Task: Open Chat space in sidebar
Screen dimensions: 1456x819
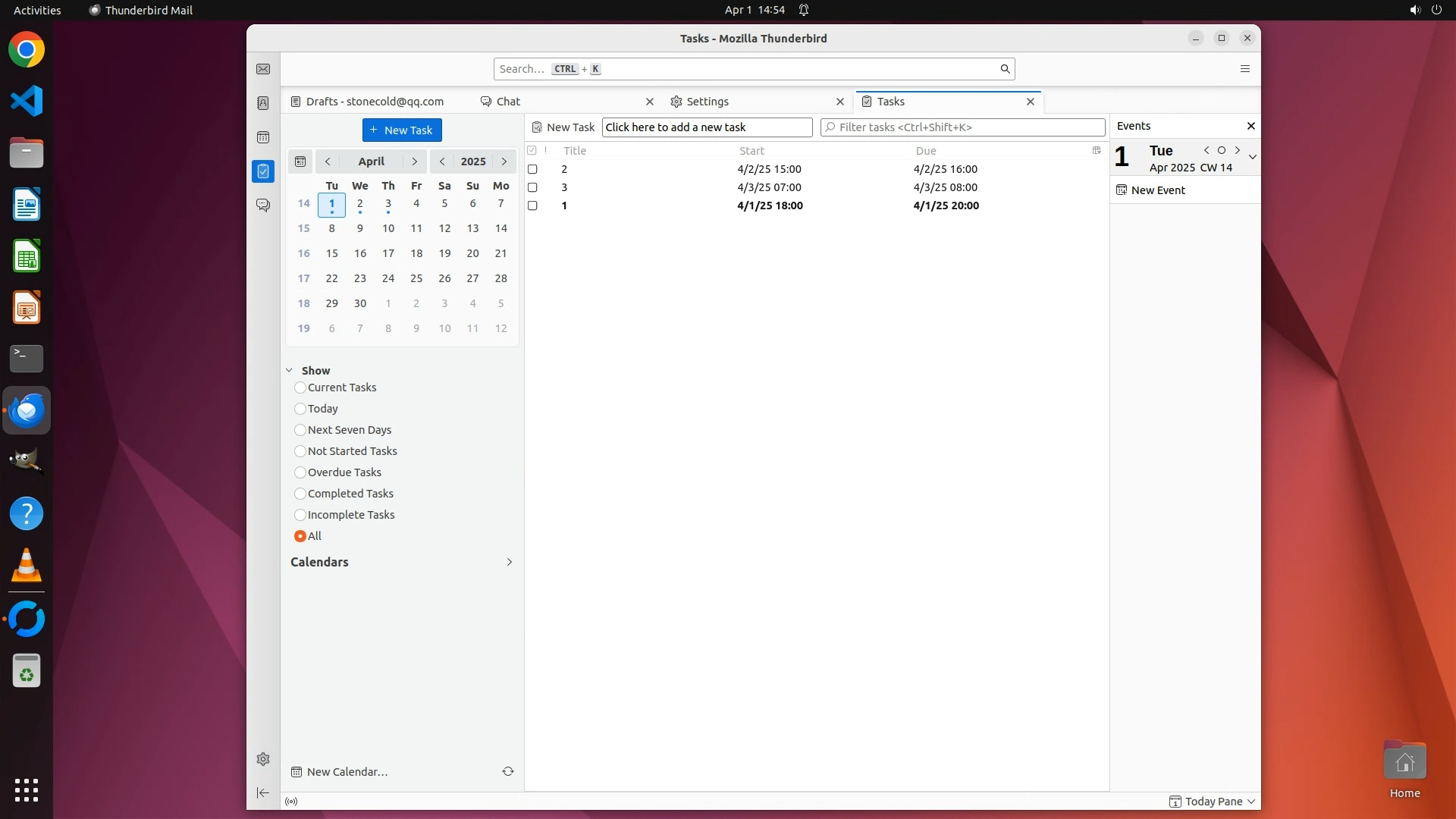Action: click(263, 205)
